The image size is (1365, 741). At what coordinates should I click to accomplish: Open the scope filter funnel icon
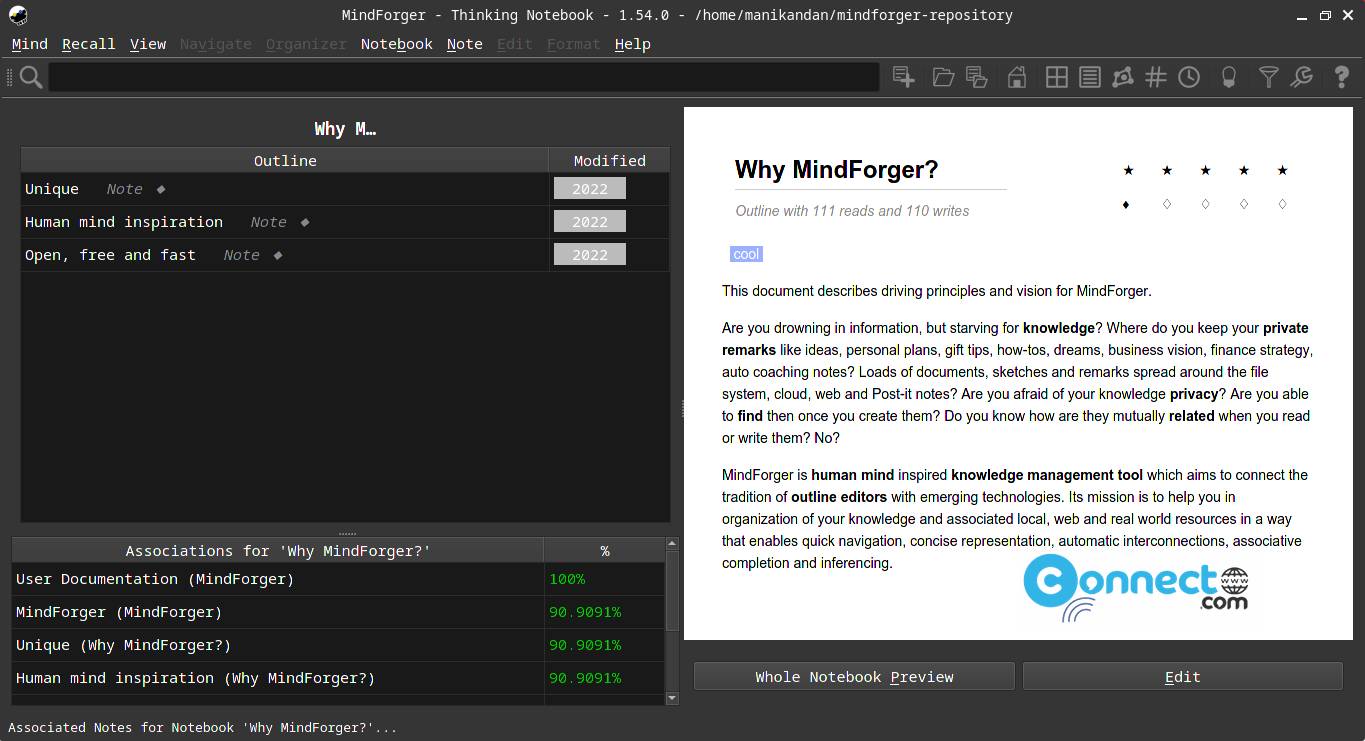point(1268,77)
